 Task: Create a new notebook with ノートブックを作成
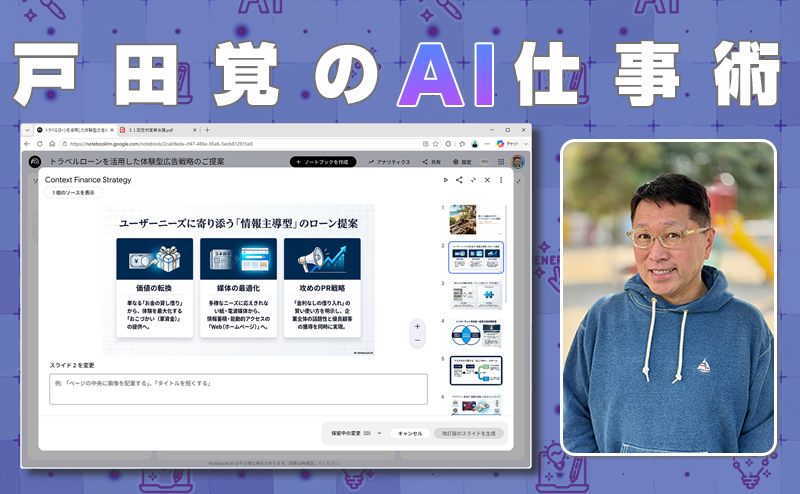click(x=322, y=162)
